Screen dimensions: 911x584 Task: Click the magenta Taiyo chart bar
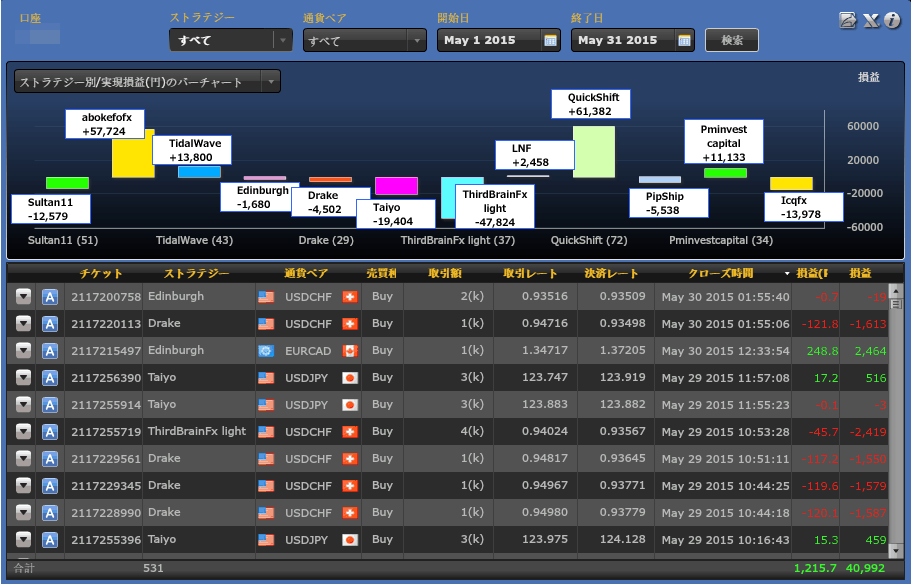[x=396, y=186]
